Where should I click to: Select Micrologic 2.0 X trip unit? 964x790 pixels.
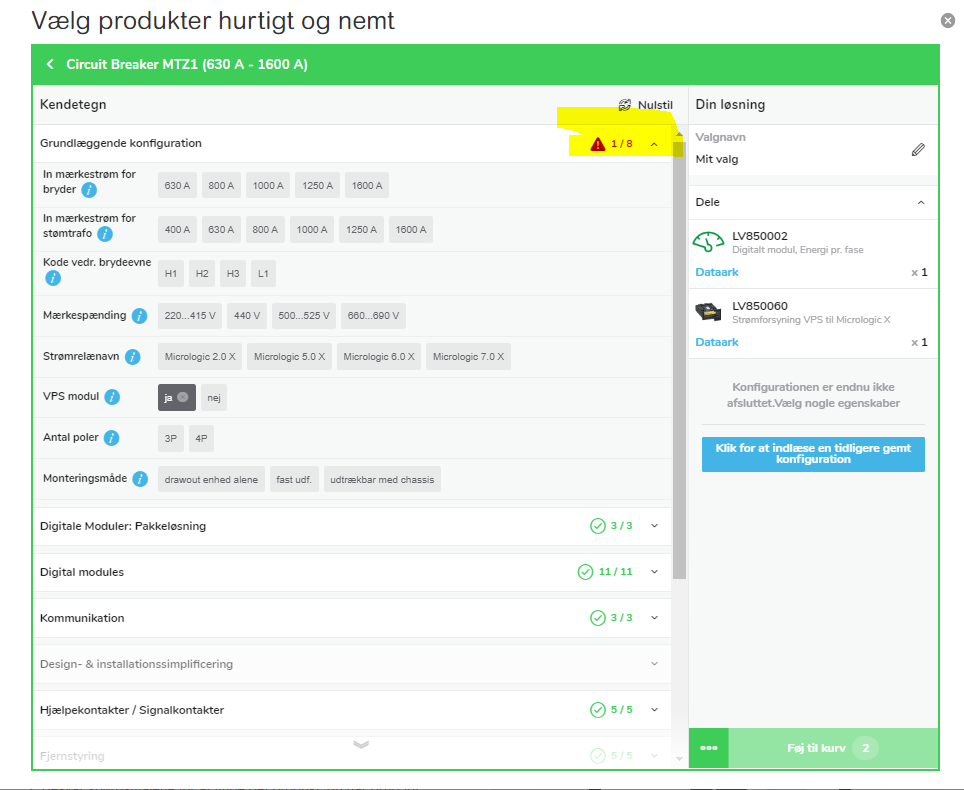pyautogui.click(x=200, y=357)
